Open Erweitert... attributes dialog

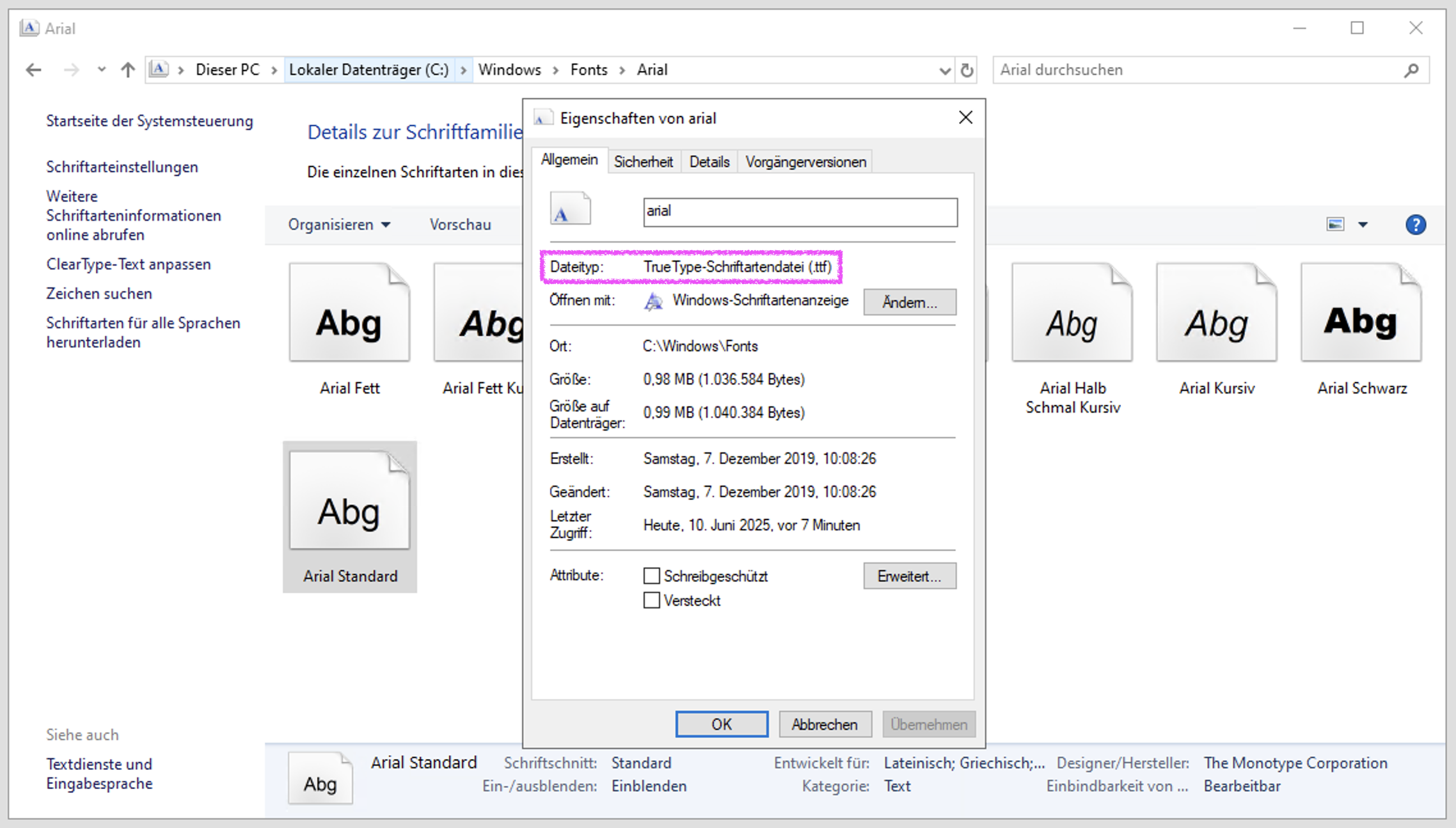(x=910, y=576)
